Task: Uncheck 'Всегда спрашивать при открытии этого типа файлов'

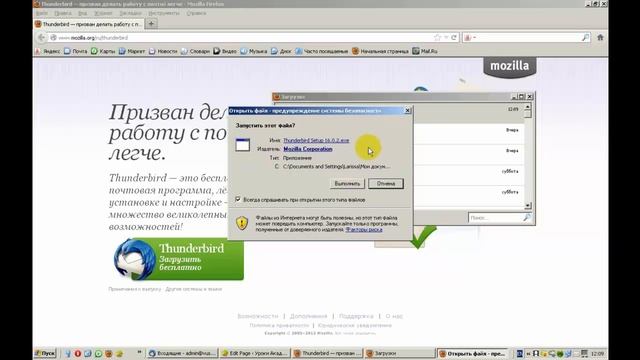Action: tap(238, 200)
